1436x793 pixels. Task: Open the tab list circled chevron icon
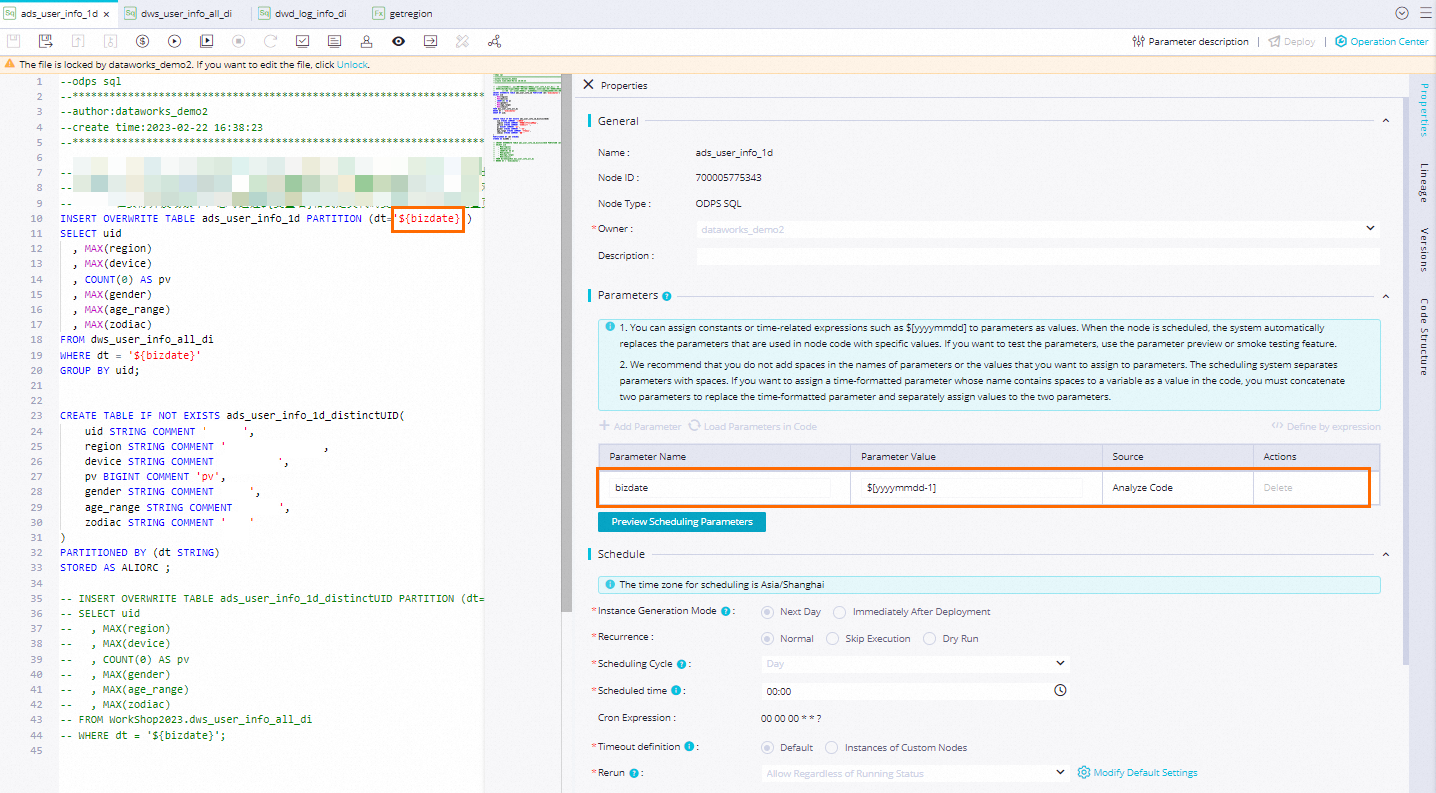1401,13
